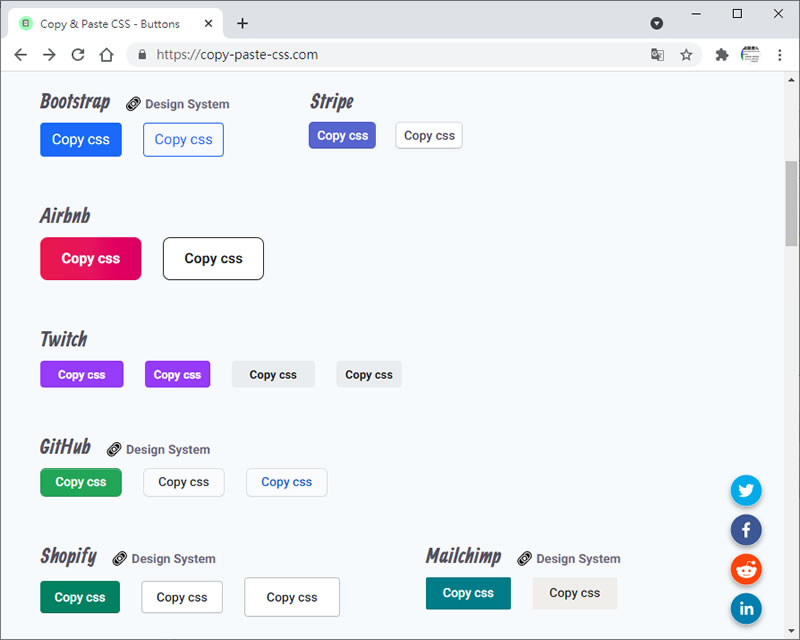Copy the Bootstrap outlined blue button CSS
Viewport: 800px width, 640px height.
pos(183,139)
